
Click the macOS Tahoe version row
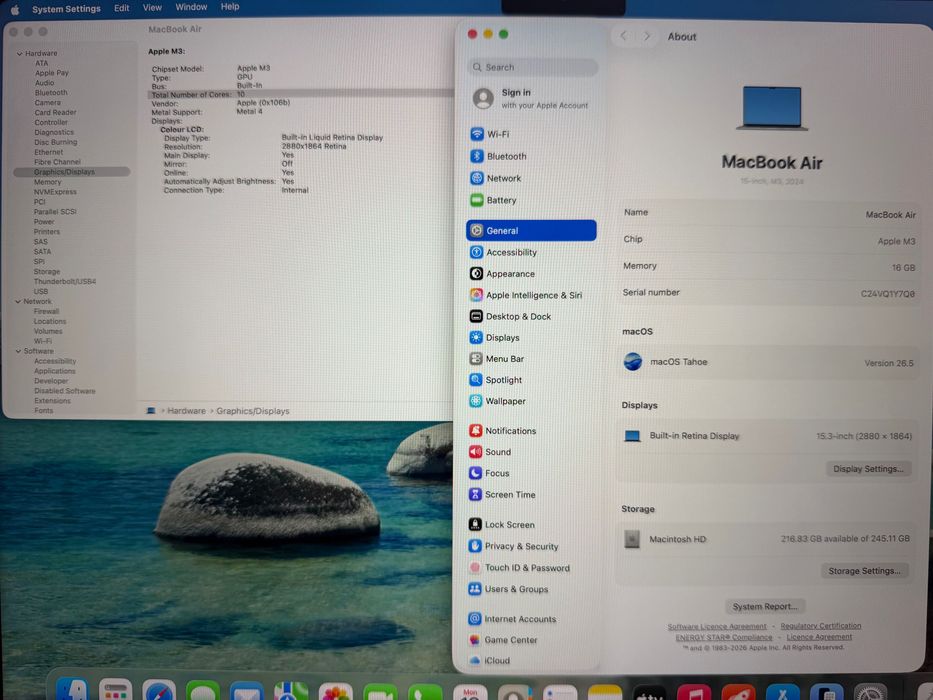(x=768, y=362)
